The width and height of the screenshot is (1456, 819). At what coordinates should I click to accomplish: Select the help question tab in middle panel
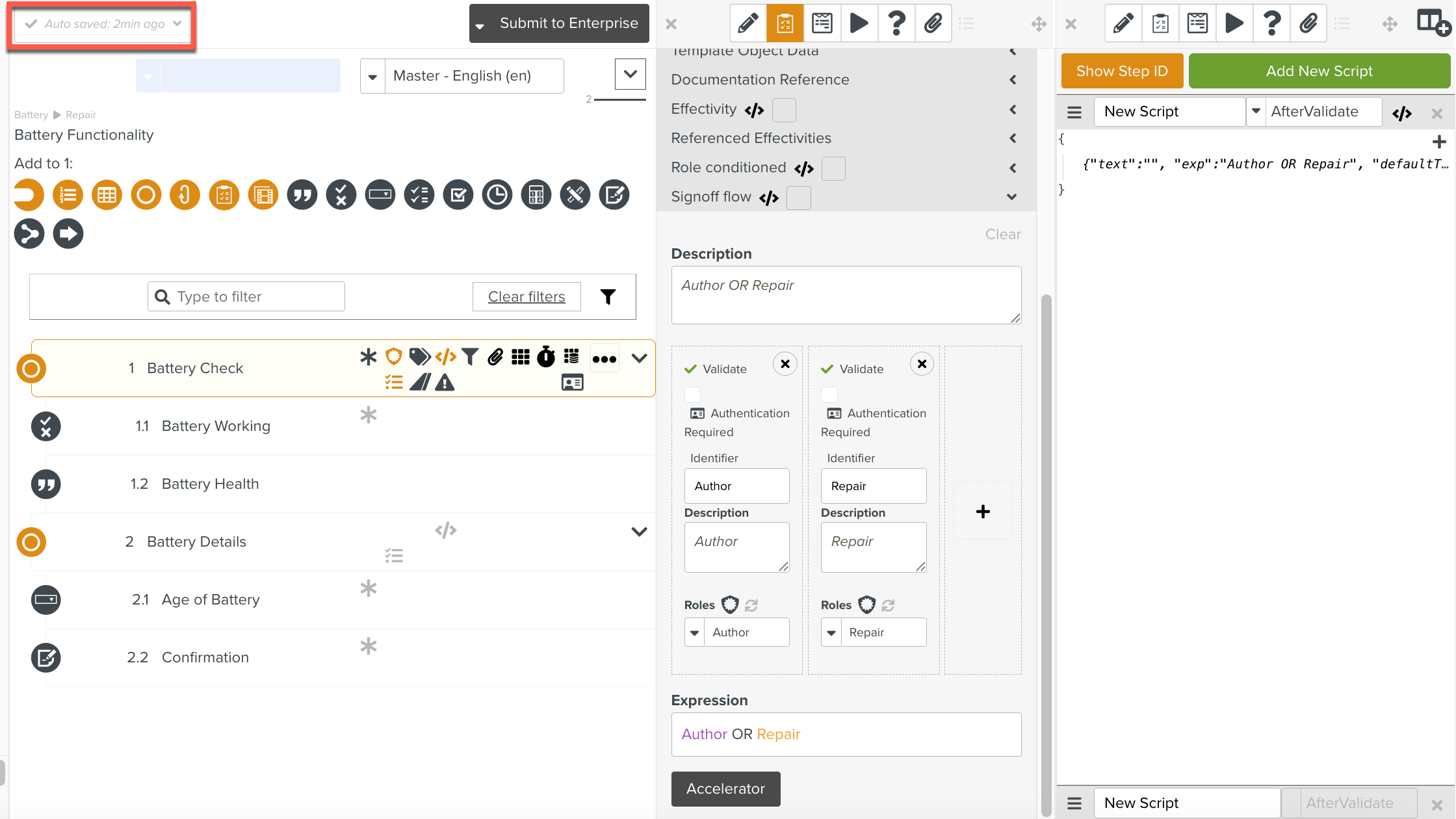point(896,24)
